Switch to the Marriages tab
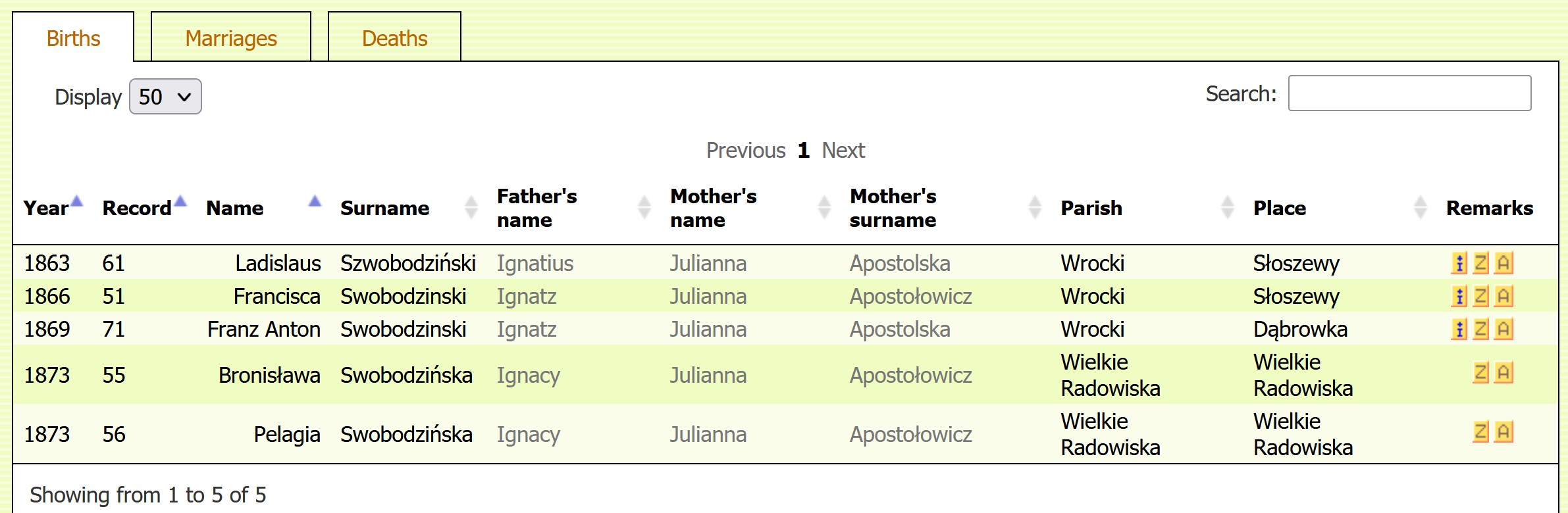Viewport: 1568px width, 513px height. pyautogui.click(x=231, y=38)
